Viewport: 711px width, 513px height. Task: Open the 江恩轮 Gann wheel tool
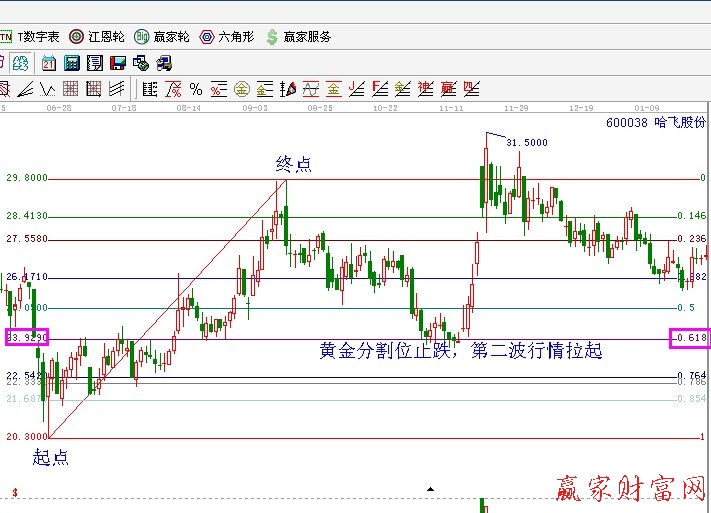96,37
